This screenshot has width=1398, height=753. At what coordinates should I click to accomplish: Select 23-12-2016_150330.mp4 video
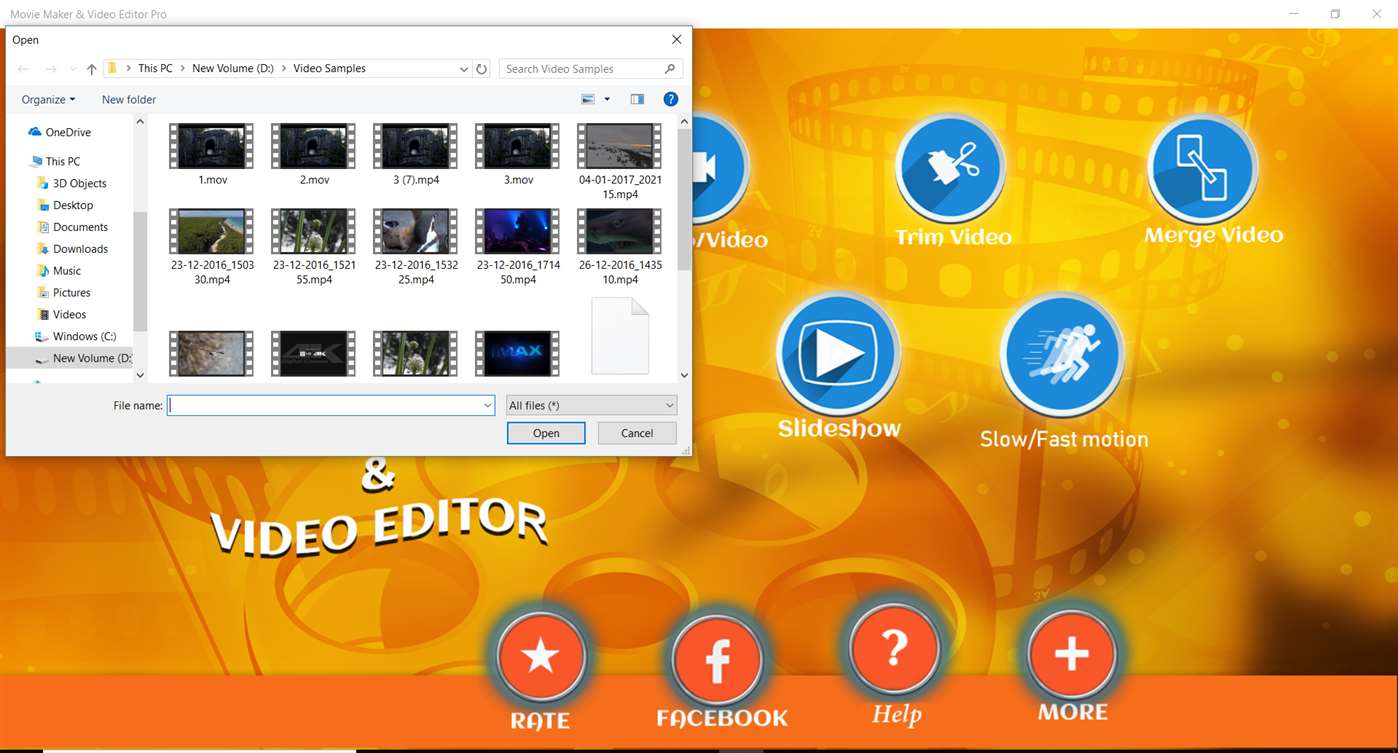coord(211,247)
